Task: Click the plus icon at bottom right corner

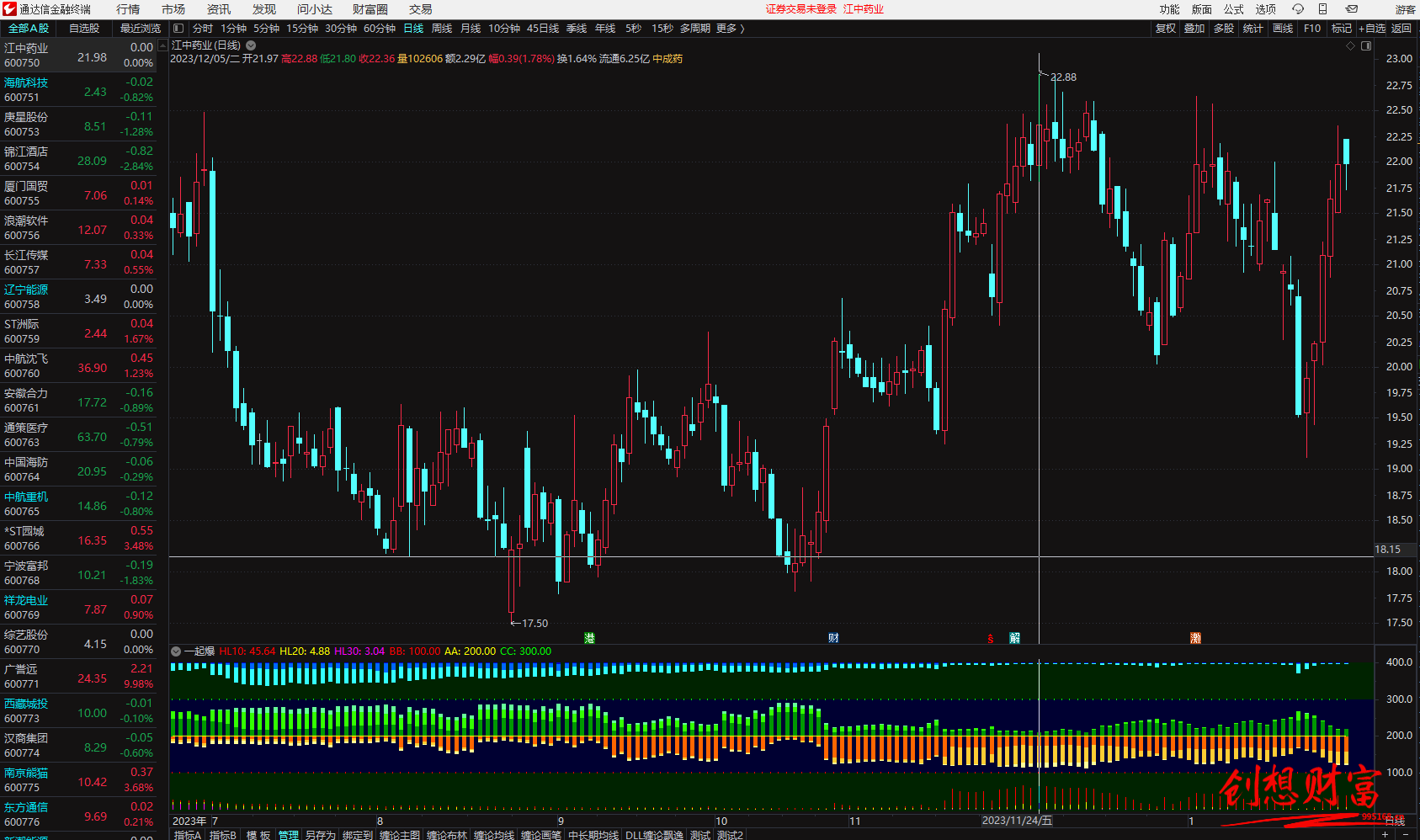Action: (x=1385, y=834)
